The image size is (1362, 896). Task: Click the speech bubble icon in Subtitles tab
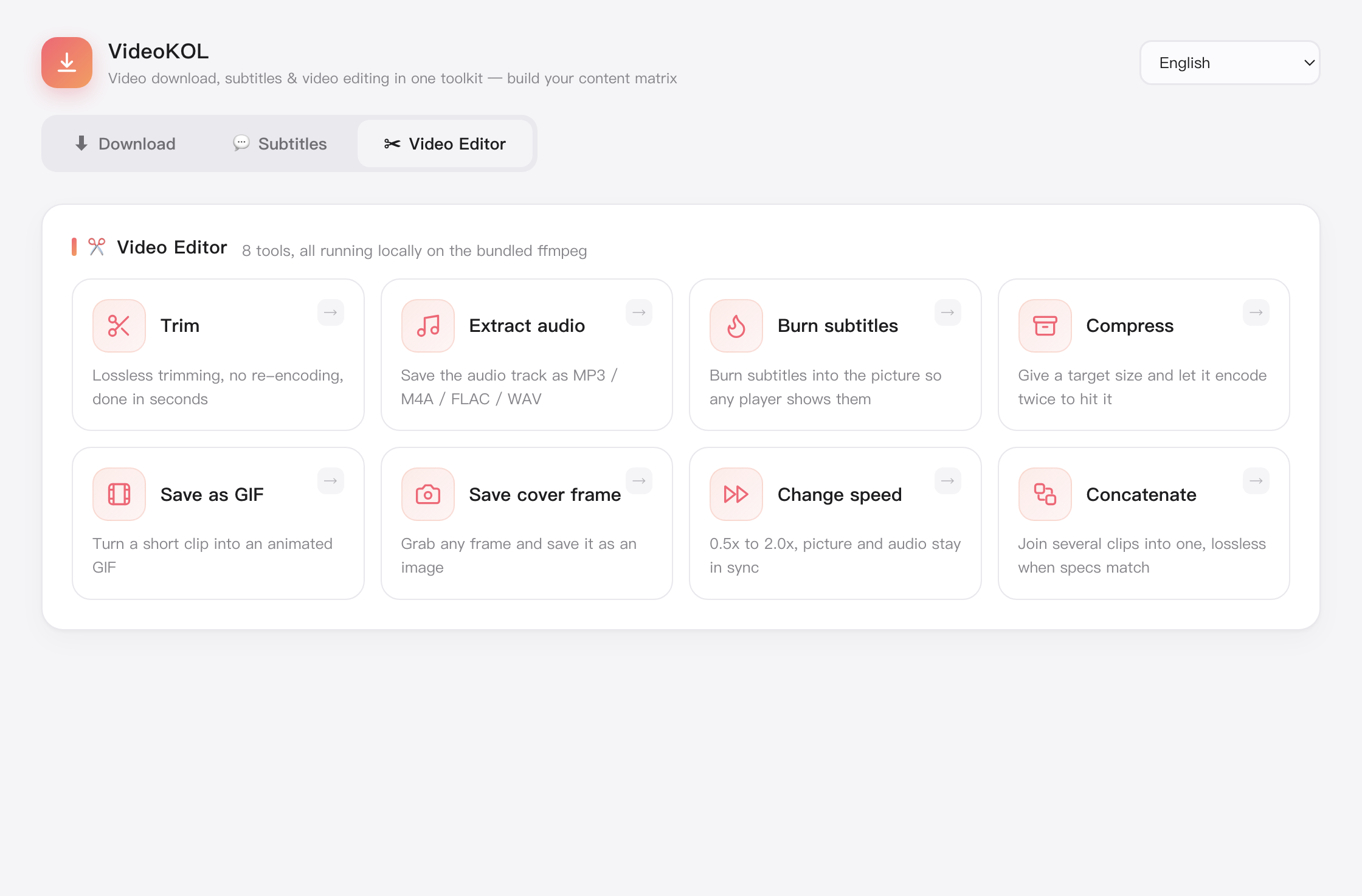pyautogui.click(x=241, y=143)
